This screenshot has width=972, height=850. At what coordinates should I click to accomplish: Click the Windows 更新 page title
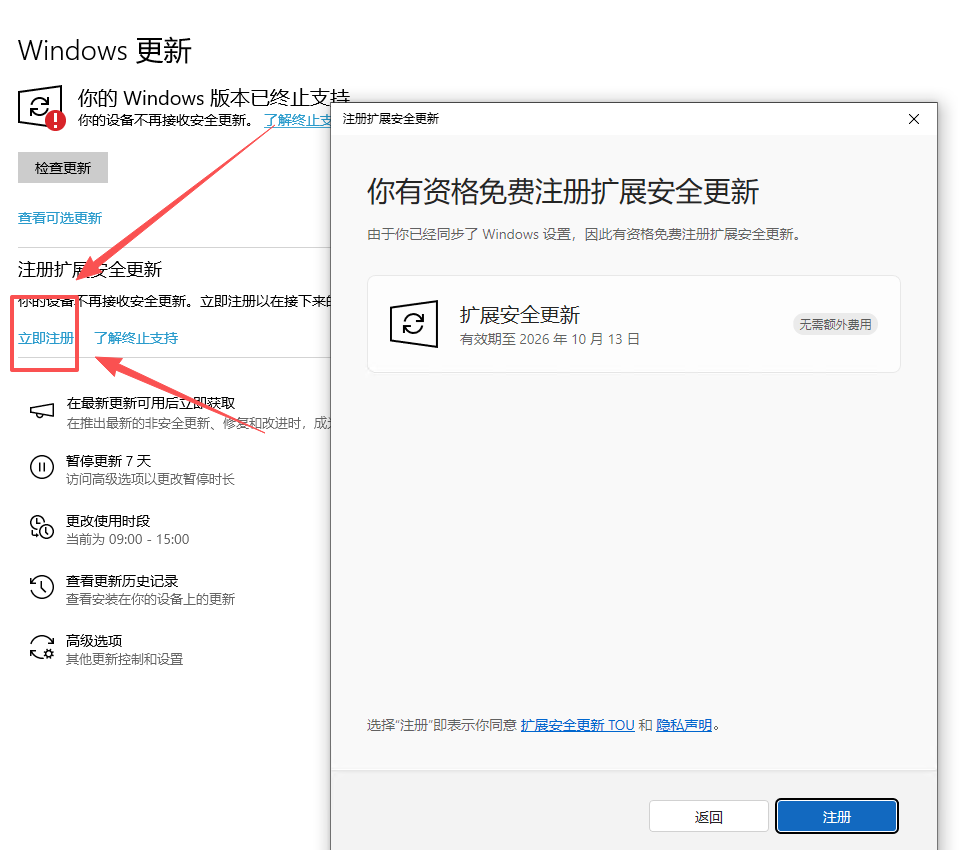105,50
